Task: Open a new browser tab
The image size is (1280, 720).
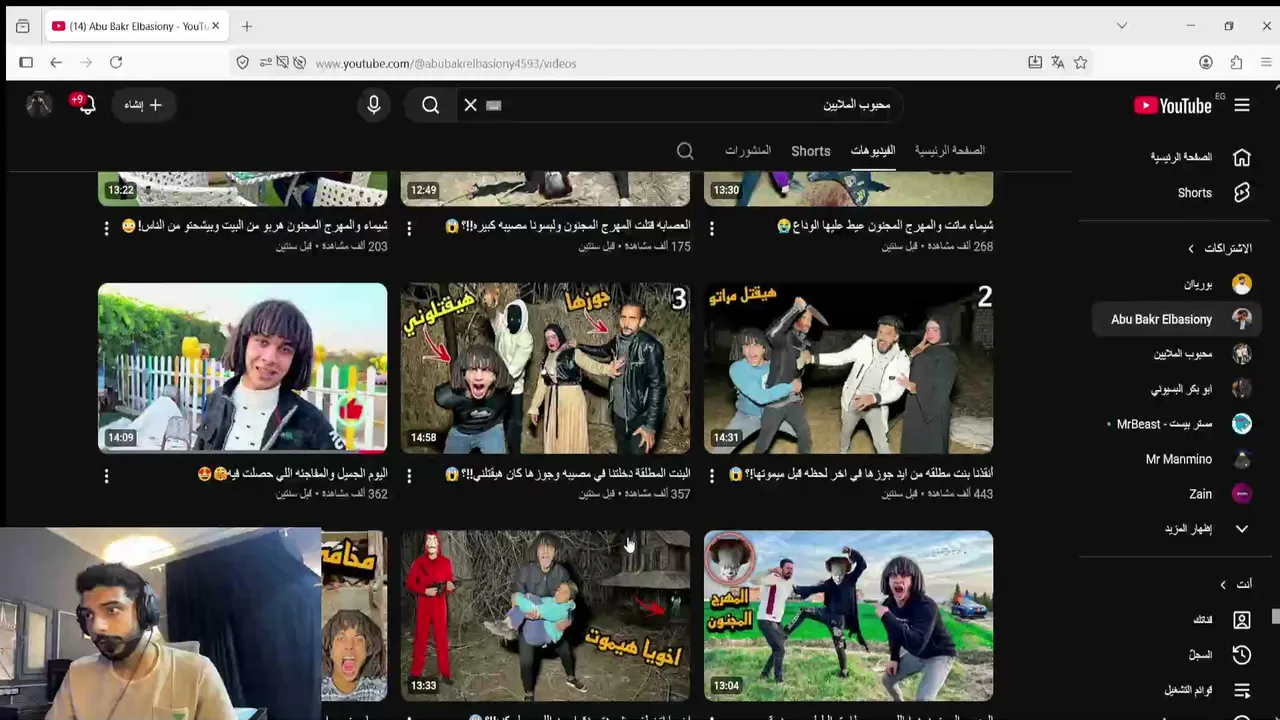Action: pyautogui.click(x=247, y=26)
